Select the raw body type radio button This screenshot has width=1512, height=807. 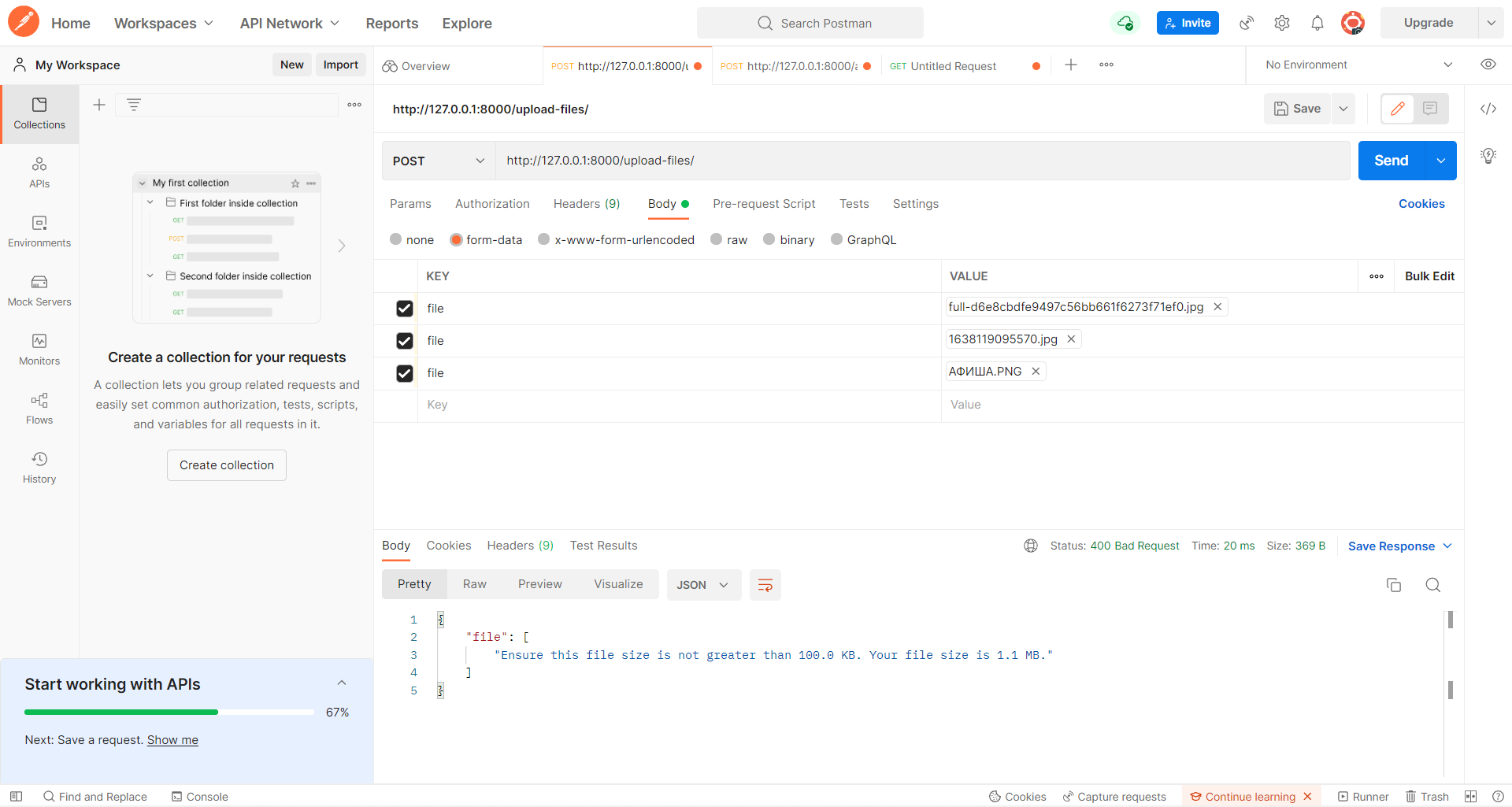(x=715, y=239)
